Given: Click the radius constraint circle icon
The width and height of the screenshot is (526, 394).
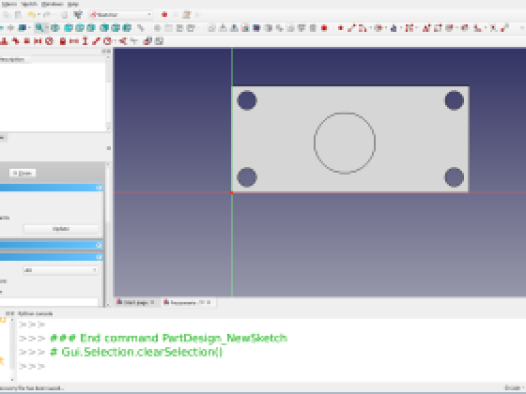Looking at the screenshot, I should coord(107,41).
